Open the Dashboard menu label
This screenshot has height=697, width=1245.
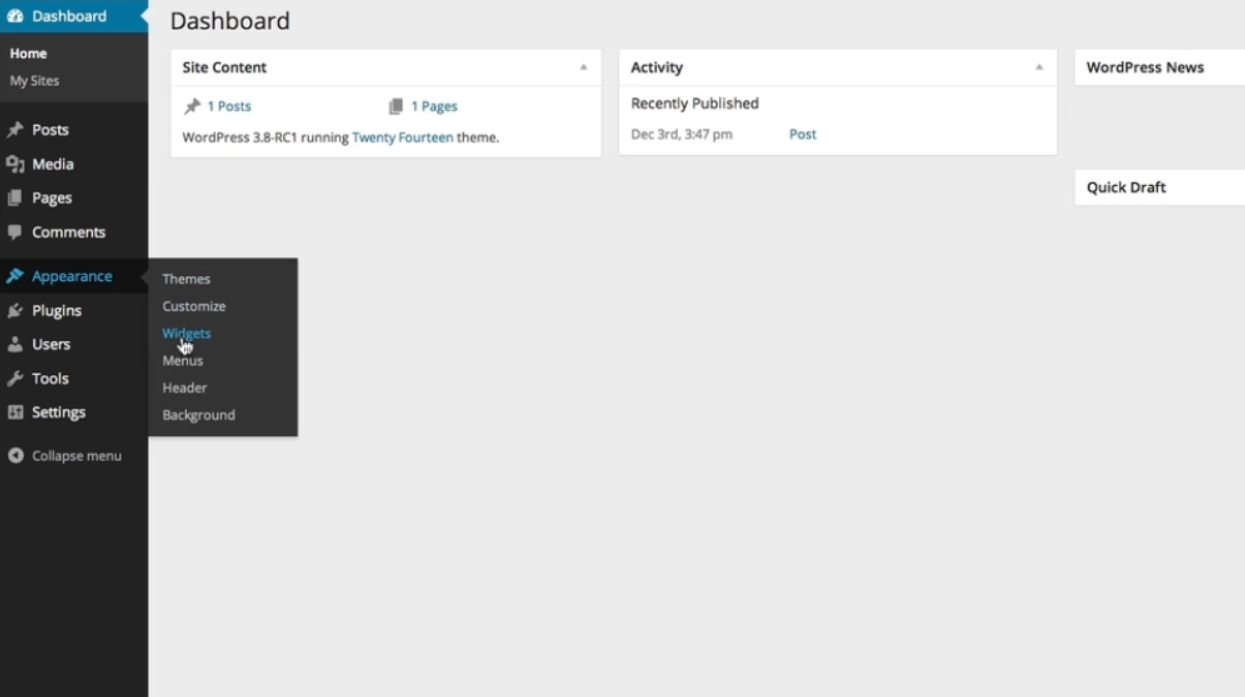pos(69,16)
